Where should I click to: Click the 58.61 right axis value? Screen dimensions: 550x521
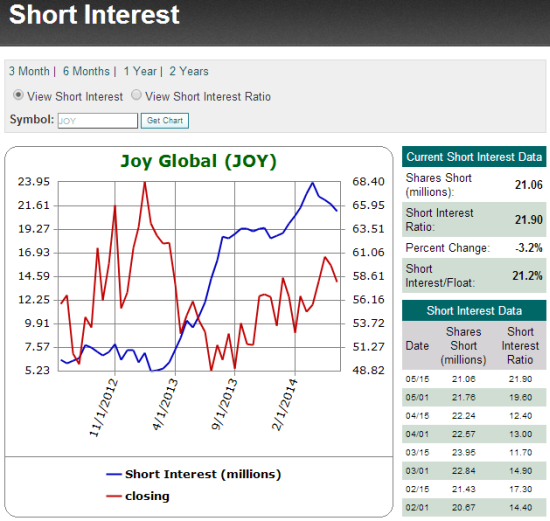click(368, 276)
